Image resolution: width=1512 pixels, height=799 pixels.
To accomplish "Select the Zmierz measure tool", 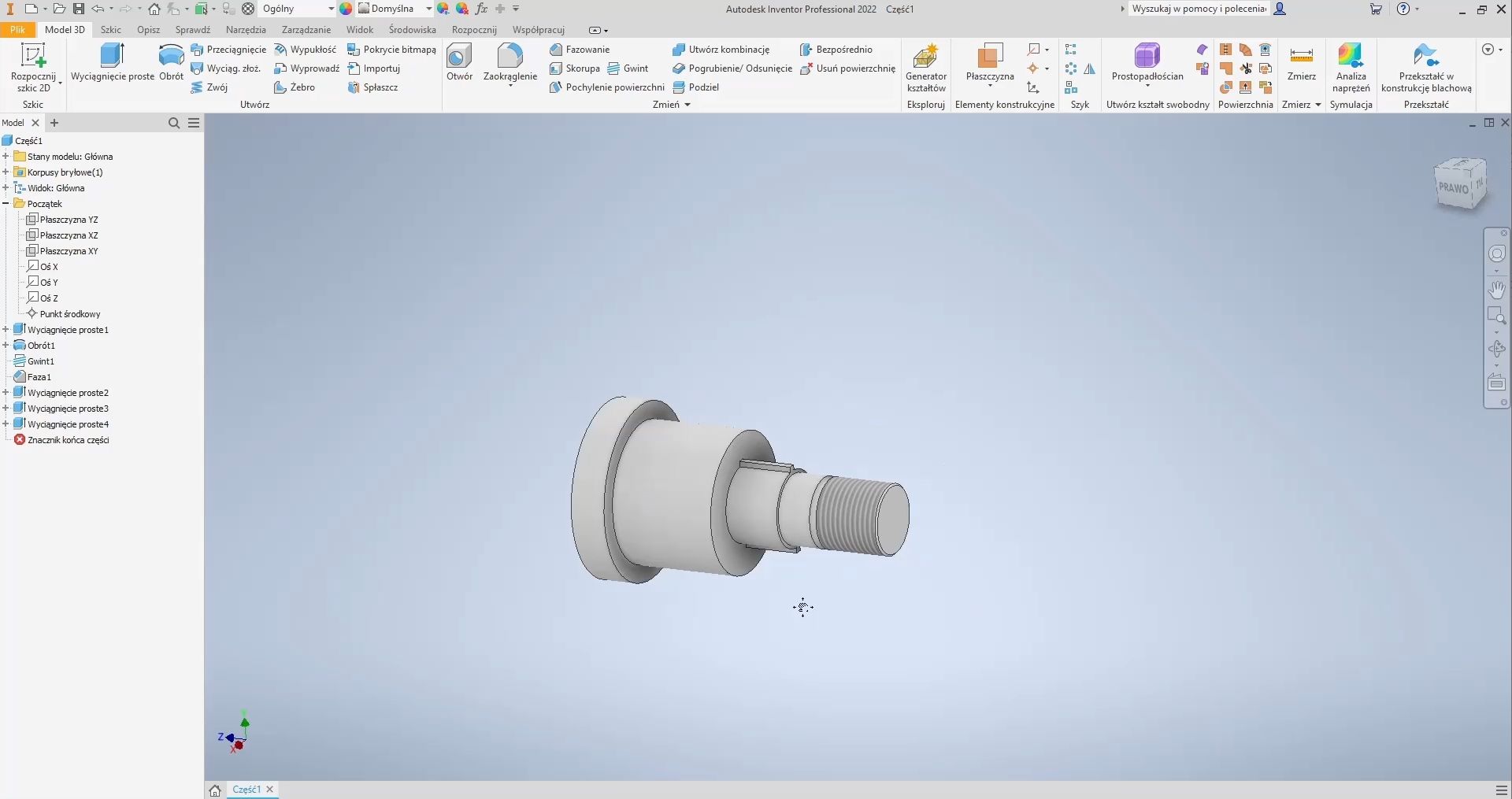I will click(x=1301, y=63).
